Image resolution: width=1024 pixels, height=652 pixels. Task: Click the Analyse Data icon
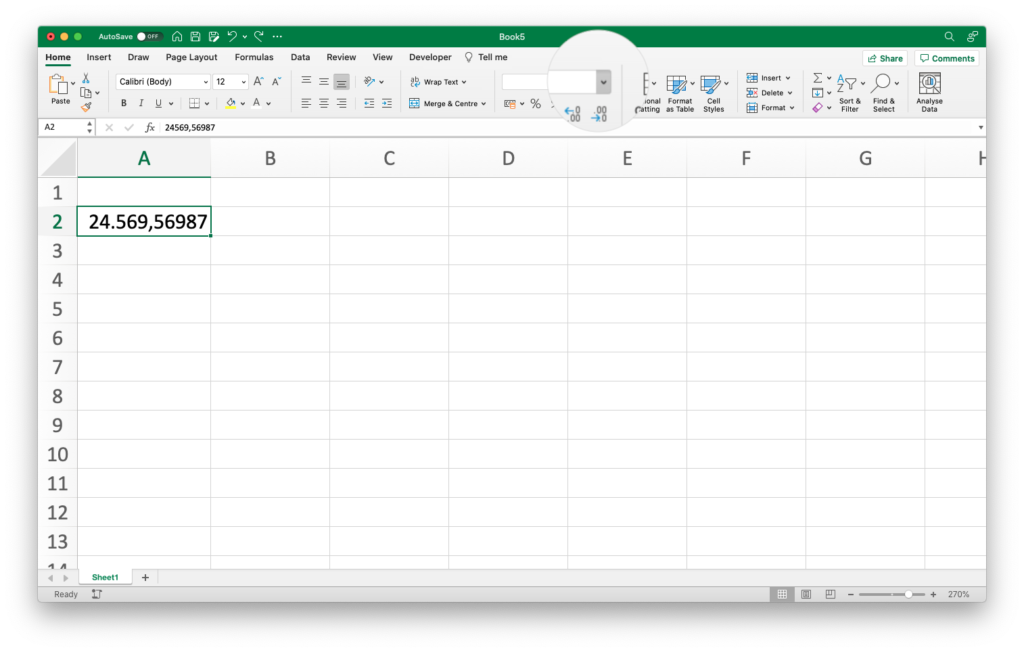(929, 91)
